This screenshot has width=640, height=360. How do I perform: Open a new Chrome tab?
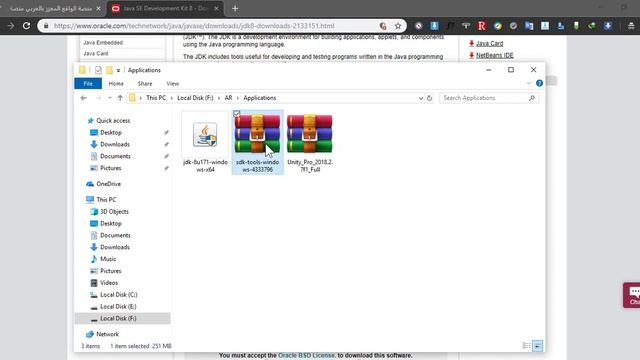(235, 8)
